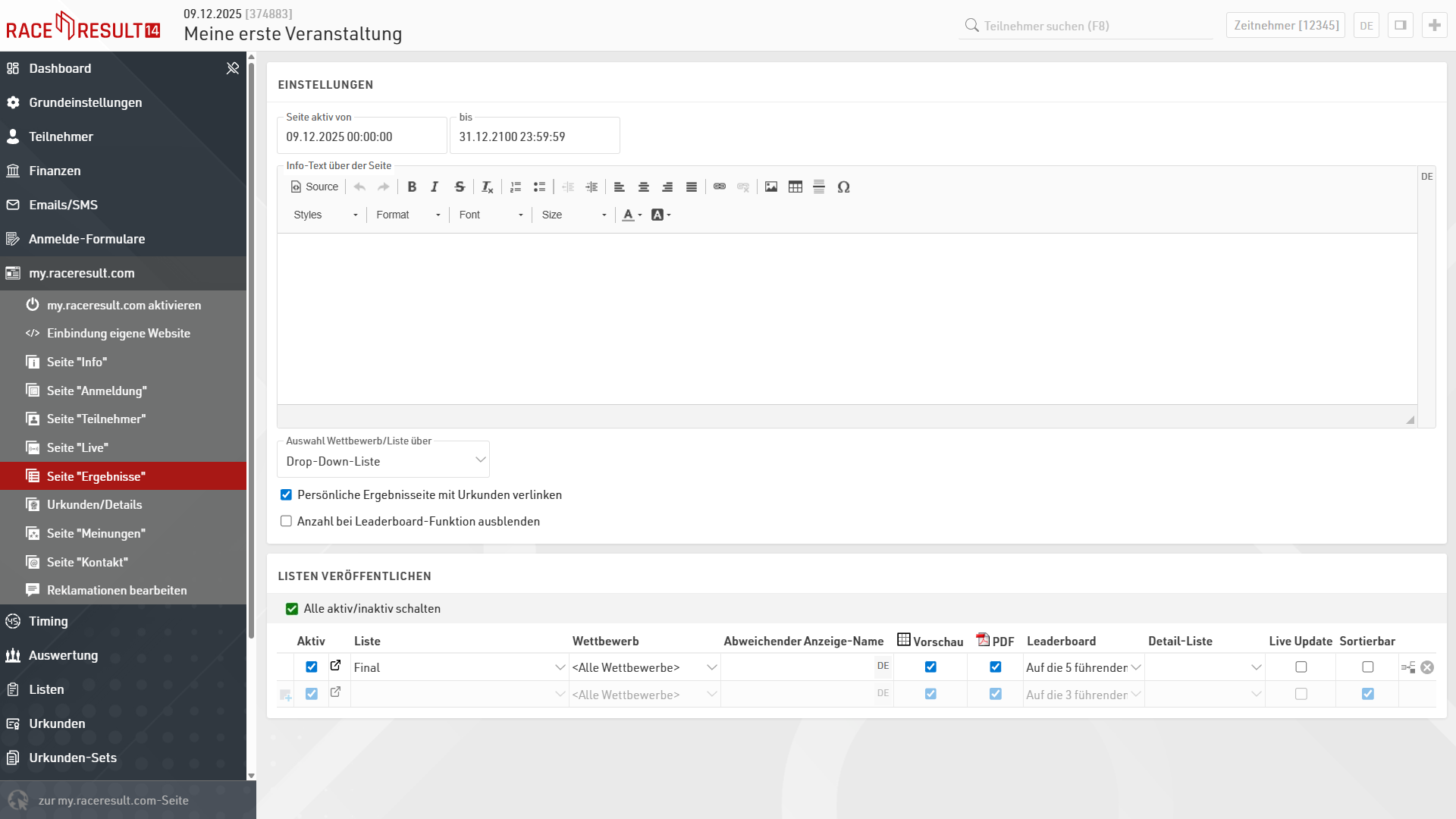Unpin the sidebar with pin icon
The width and height of the screenshot is (1456, 819).
click(232, 68)
